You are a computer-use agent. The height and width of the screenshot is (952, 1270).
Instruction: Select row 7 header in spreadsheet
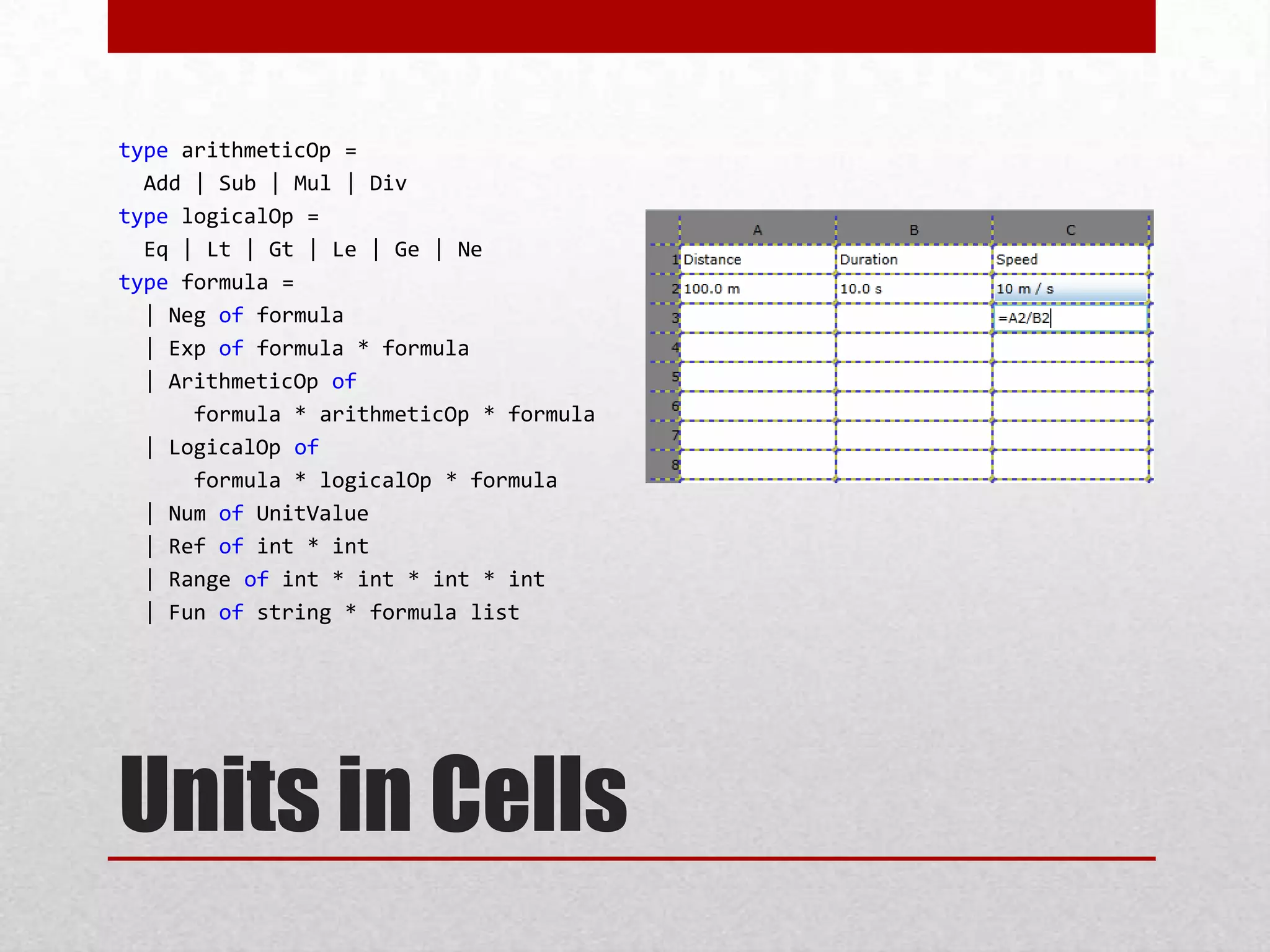[x=663, y=435]
